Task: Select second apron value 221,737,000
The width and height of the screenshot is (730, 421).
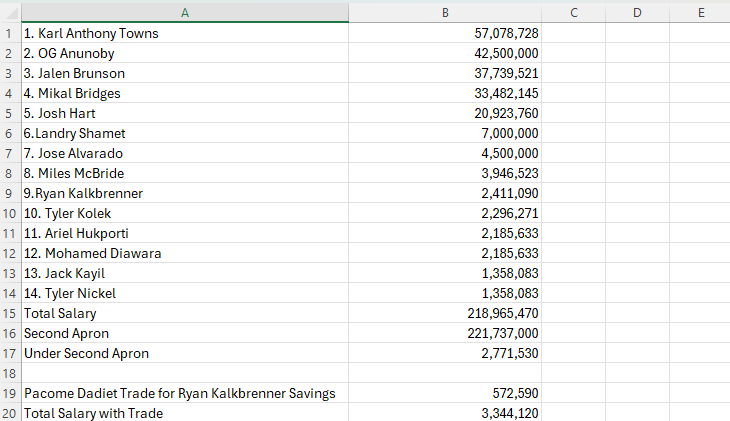Action: click(x=445, y=333)
